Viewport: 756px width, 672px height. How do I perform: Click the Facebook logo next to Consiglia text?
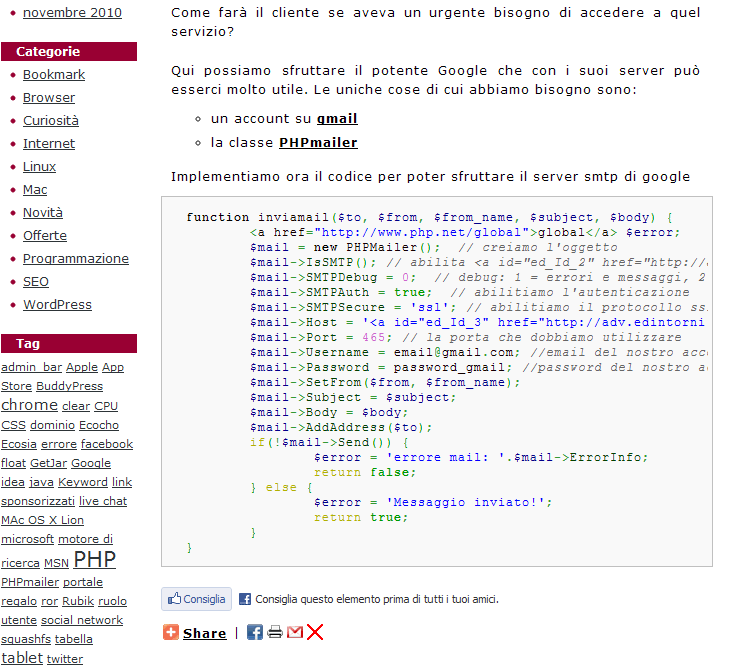click(245, 599)
